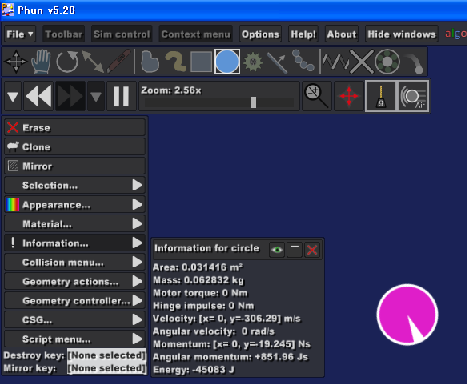The height and width of the screenshot is (384, 467).
Task: Select the Move tool
Action: (16, 62)
